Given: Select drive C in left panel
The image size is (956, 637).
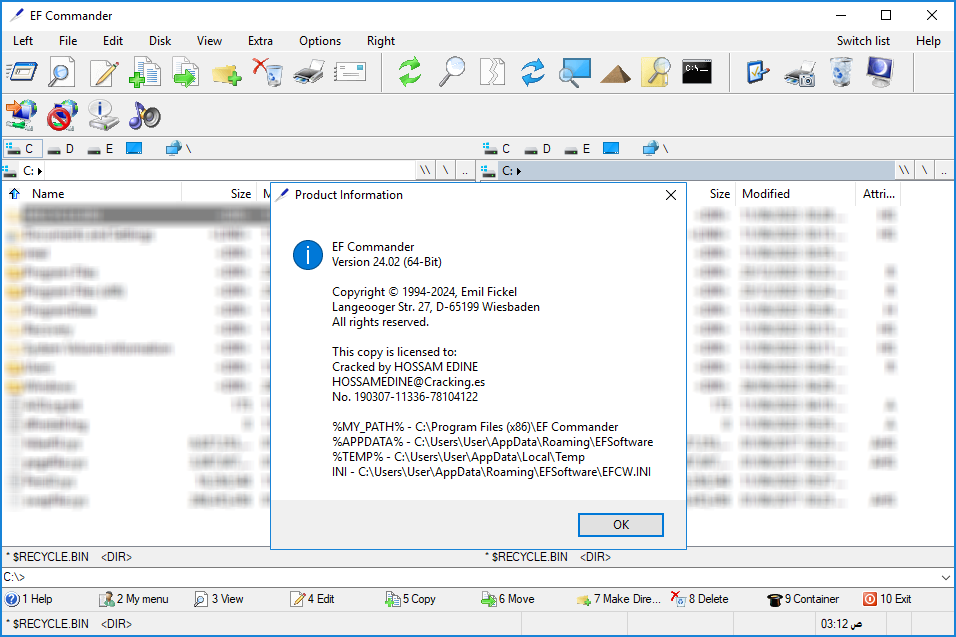Looking at the screenshot, I should tap(23, 149).
